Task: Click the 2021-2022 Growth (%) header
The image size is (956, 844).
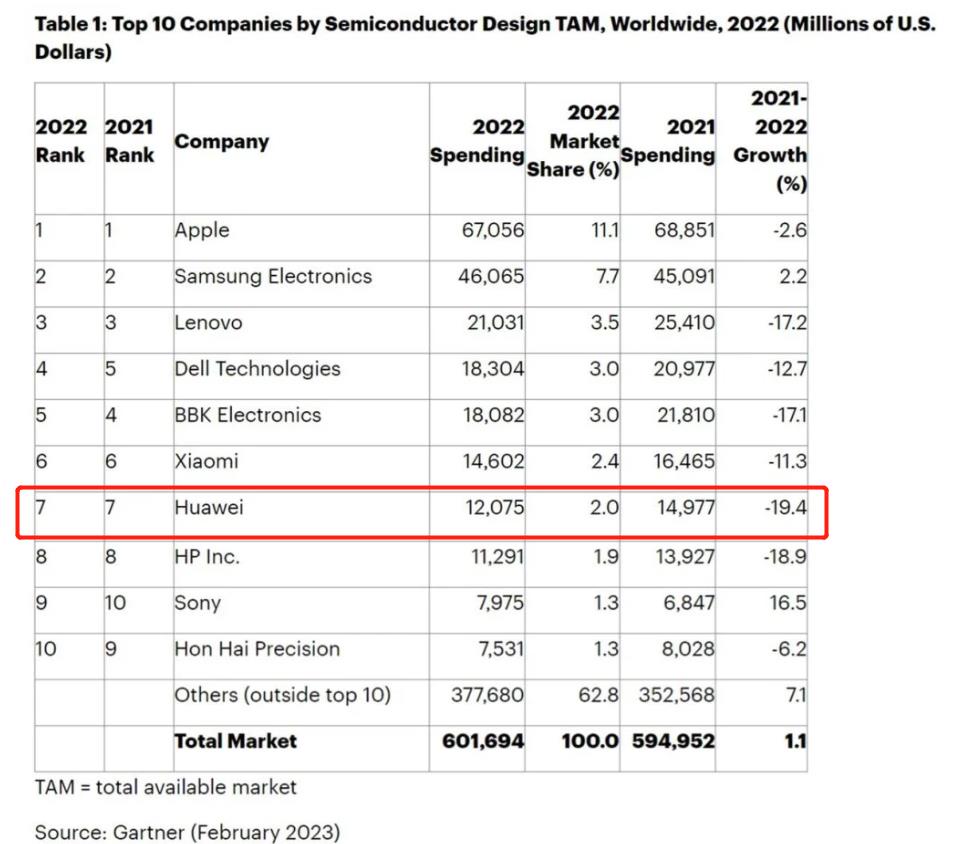Action: (769, 141)
